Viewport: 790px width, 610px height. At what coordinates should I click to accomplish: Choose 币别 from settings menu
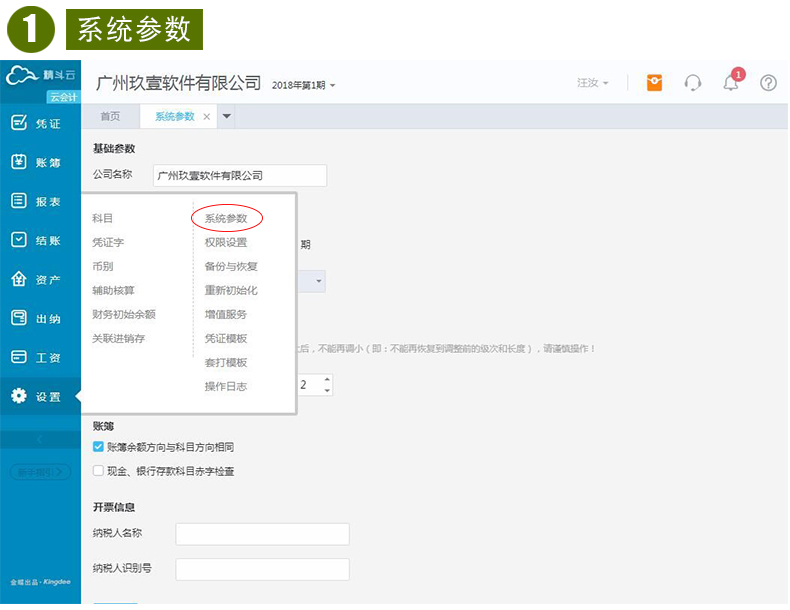coord(102,266)
